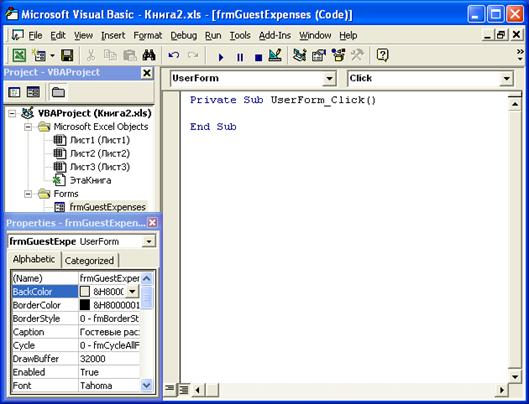Click the Help question mark icon
Image resolution: width=529 pixels, height=404 pixels.
coord(383,55)
